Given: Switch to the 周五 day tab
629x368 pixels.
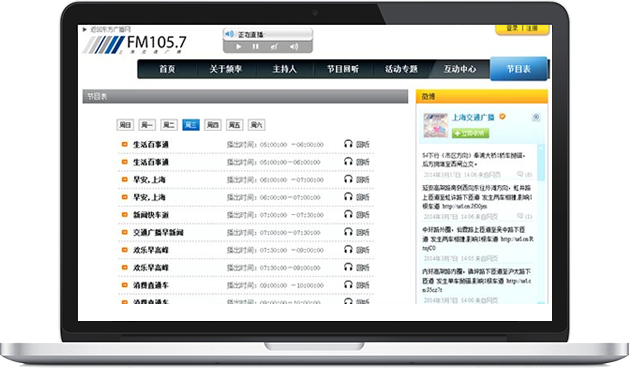Looking at the screenshot, I should tap(235, 125).
